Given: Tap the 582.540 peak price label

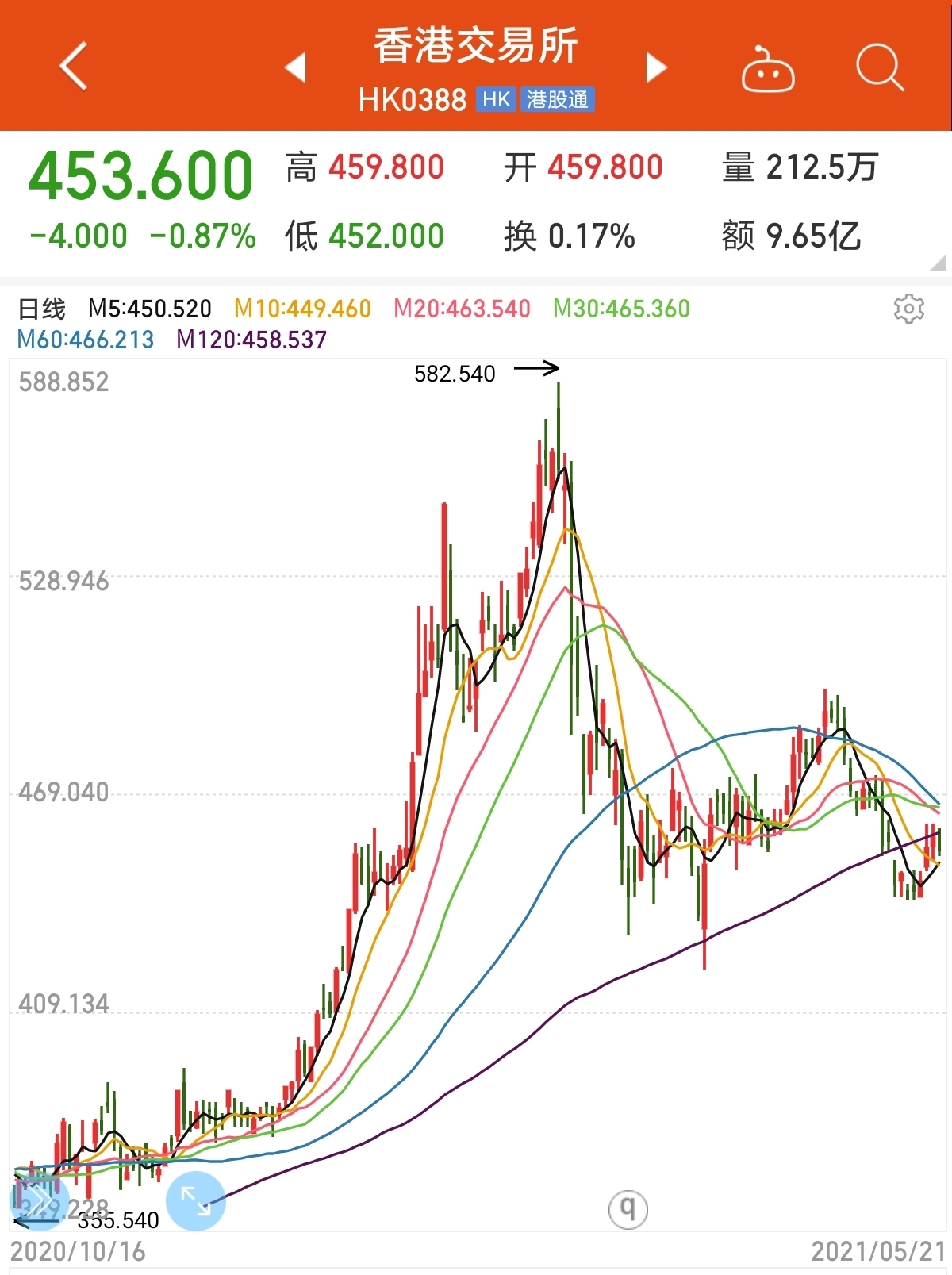Looking at the screenshot, I should click(455, 374).
